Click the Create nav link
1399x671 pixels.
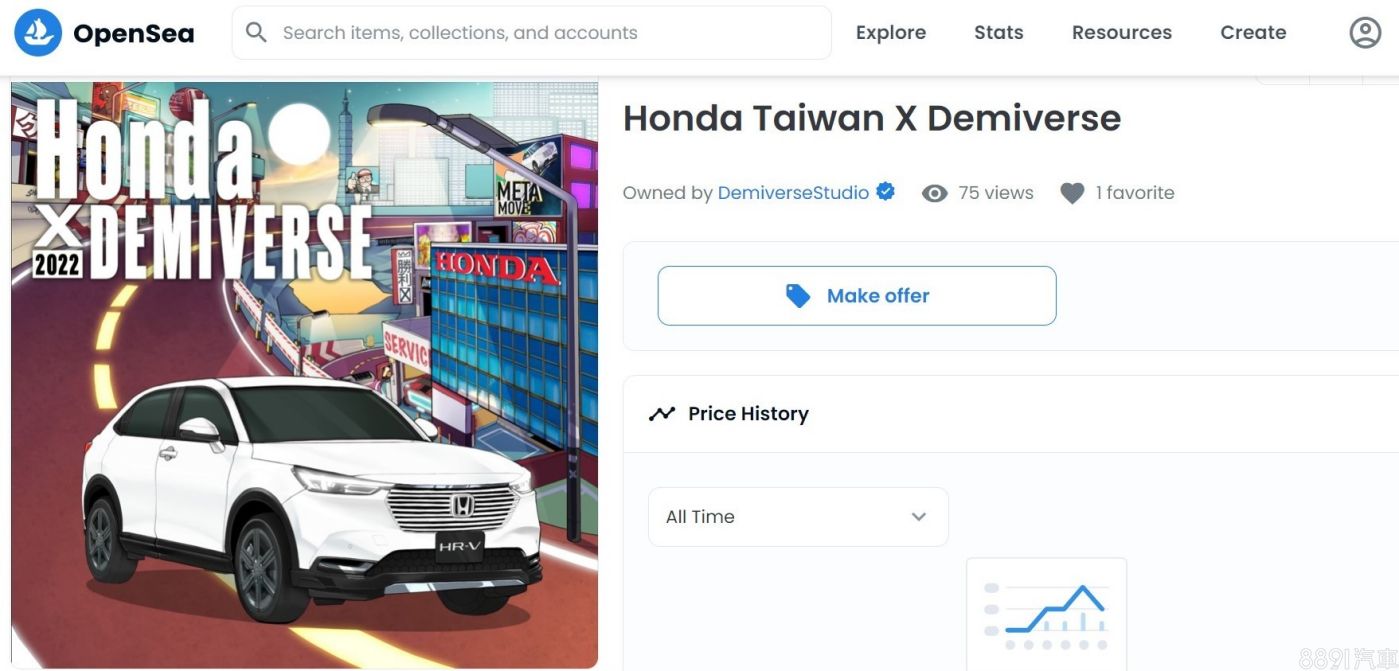tap(1253, 33)
